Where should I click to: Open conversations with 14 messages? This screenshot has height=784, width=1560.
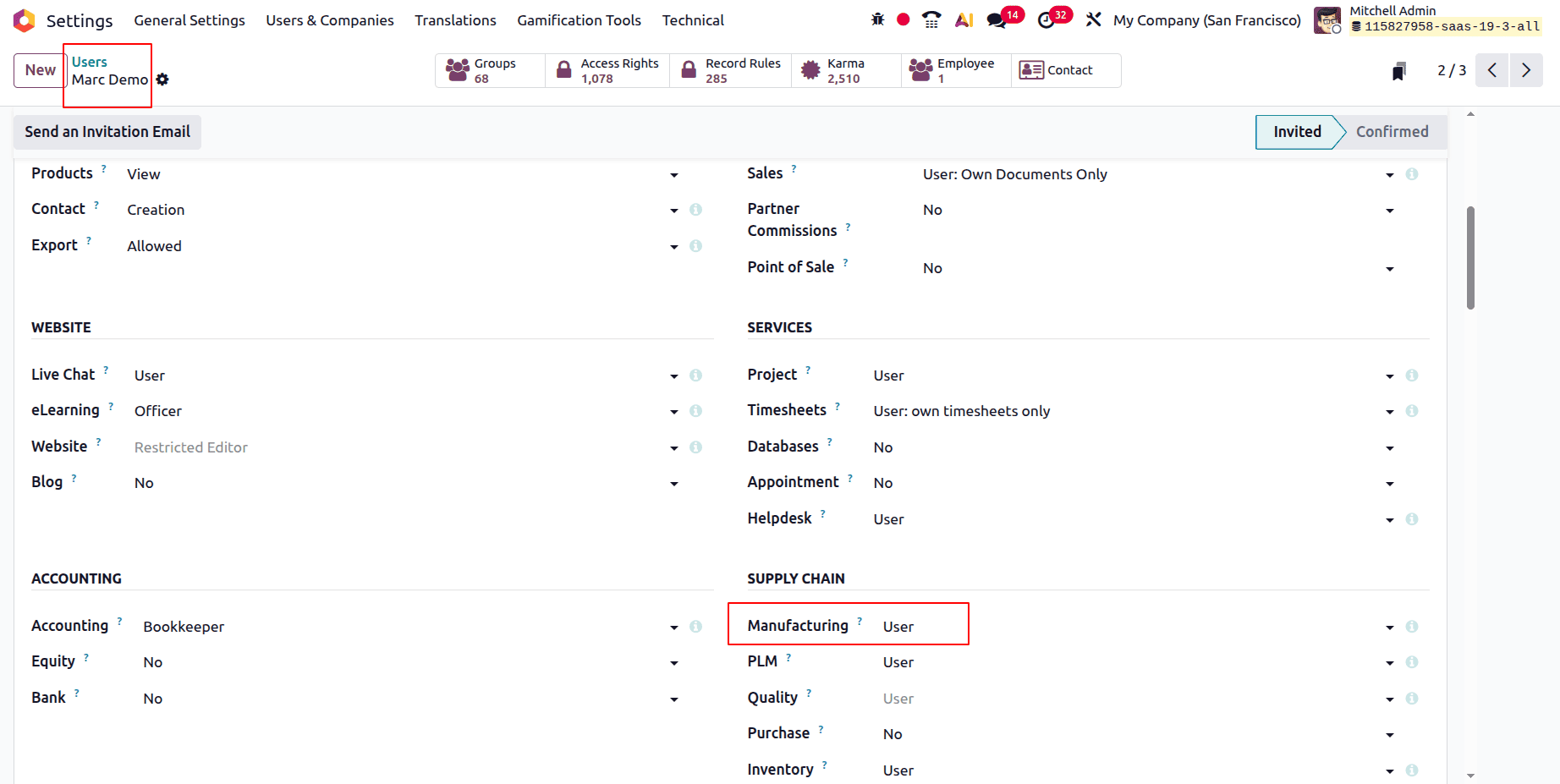1004,19
